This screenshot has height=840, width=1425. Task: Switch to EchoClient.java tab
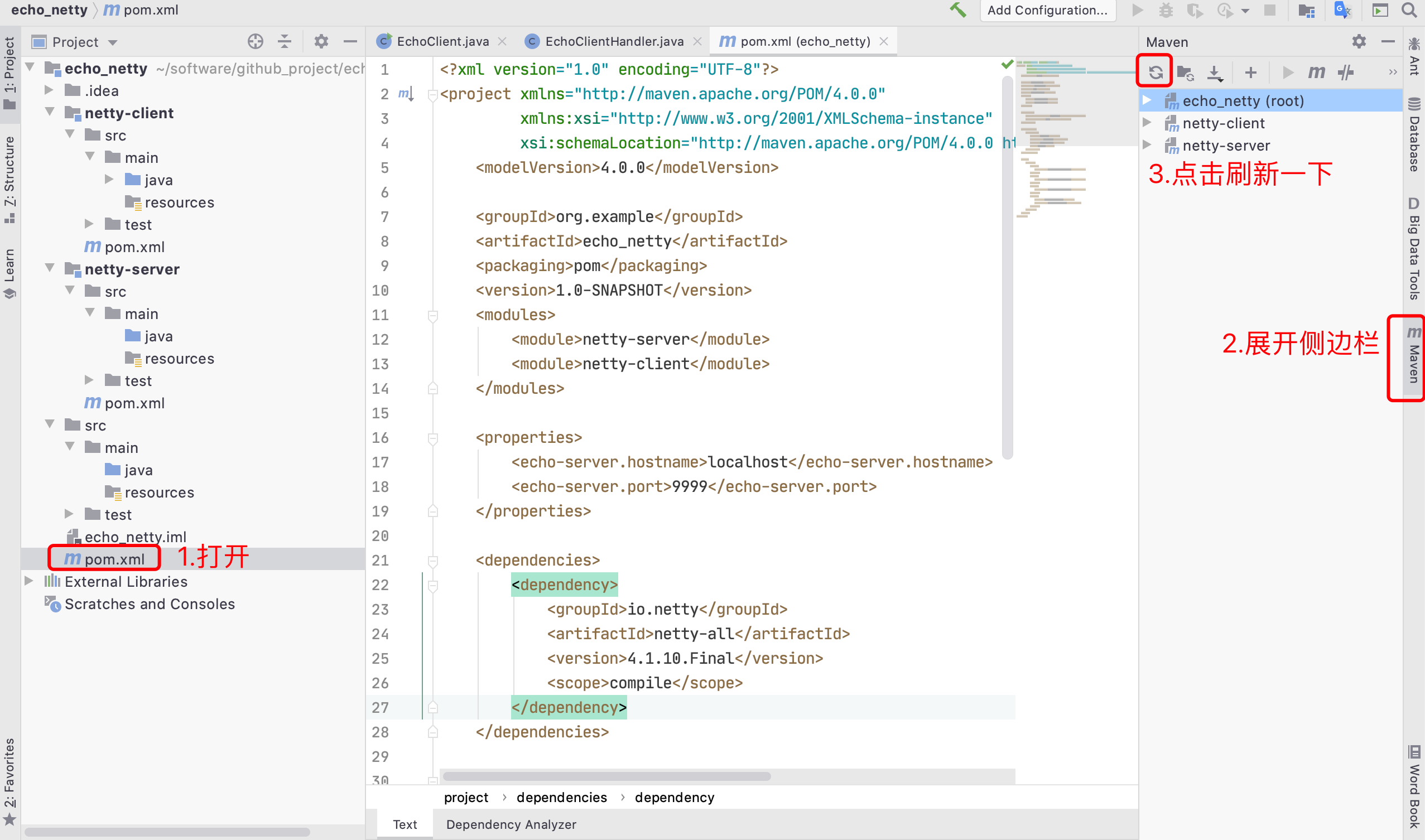point(442,41)
